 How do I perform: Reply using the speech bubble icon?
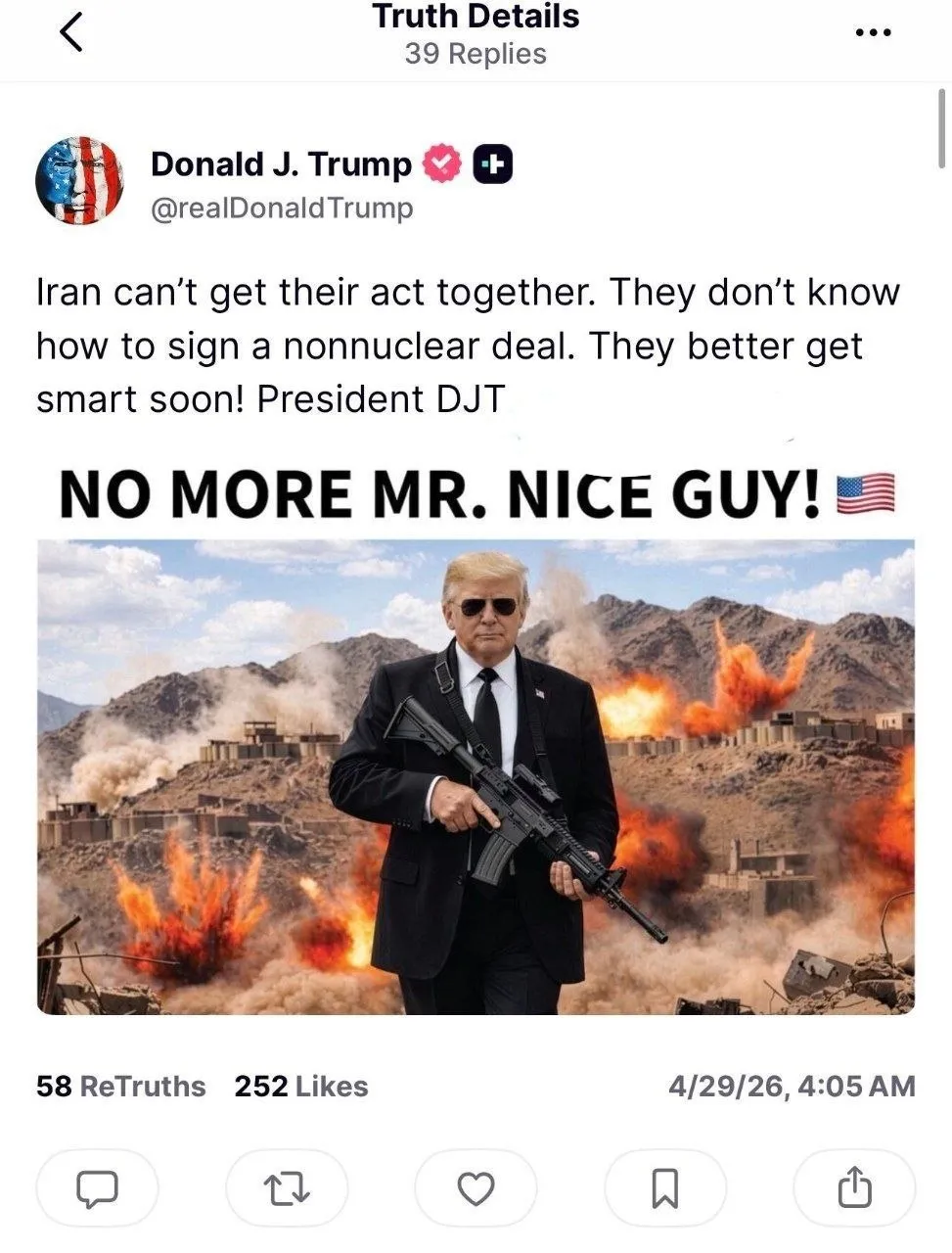pos(97,1187)
